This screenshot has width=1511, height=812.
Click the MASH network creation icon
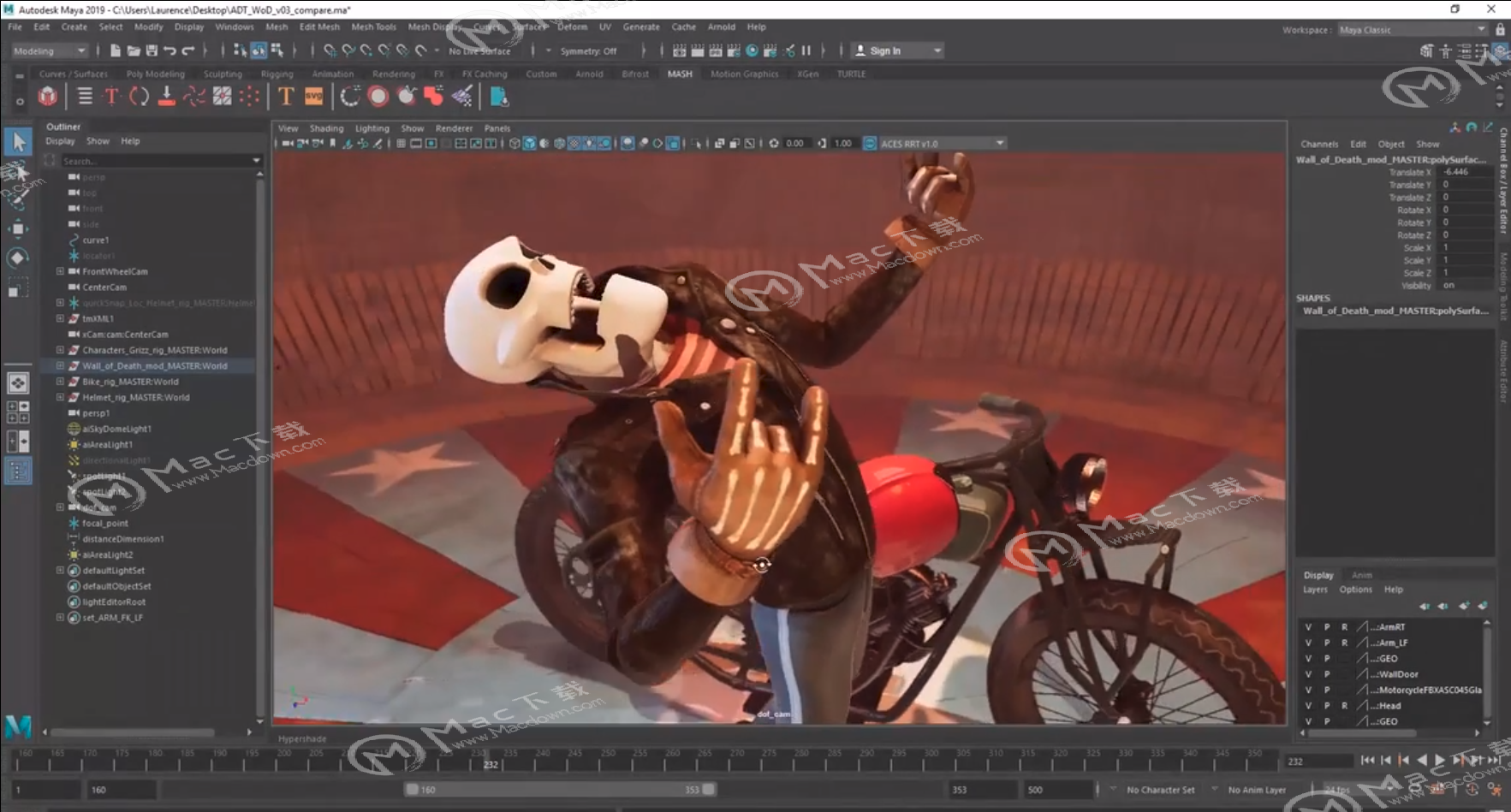[x=48, y=97]
